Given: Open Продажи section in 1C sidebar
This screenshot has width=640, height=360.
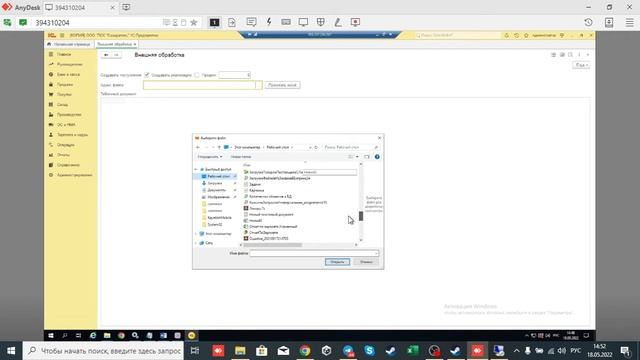Looking at the screenshot, I should coord(65,84).
